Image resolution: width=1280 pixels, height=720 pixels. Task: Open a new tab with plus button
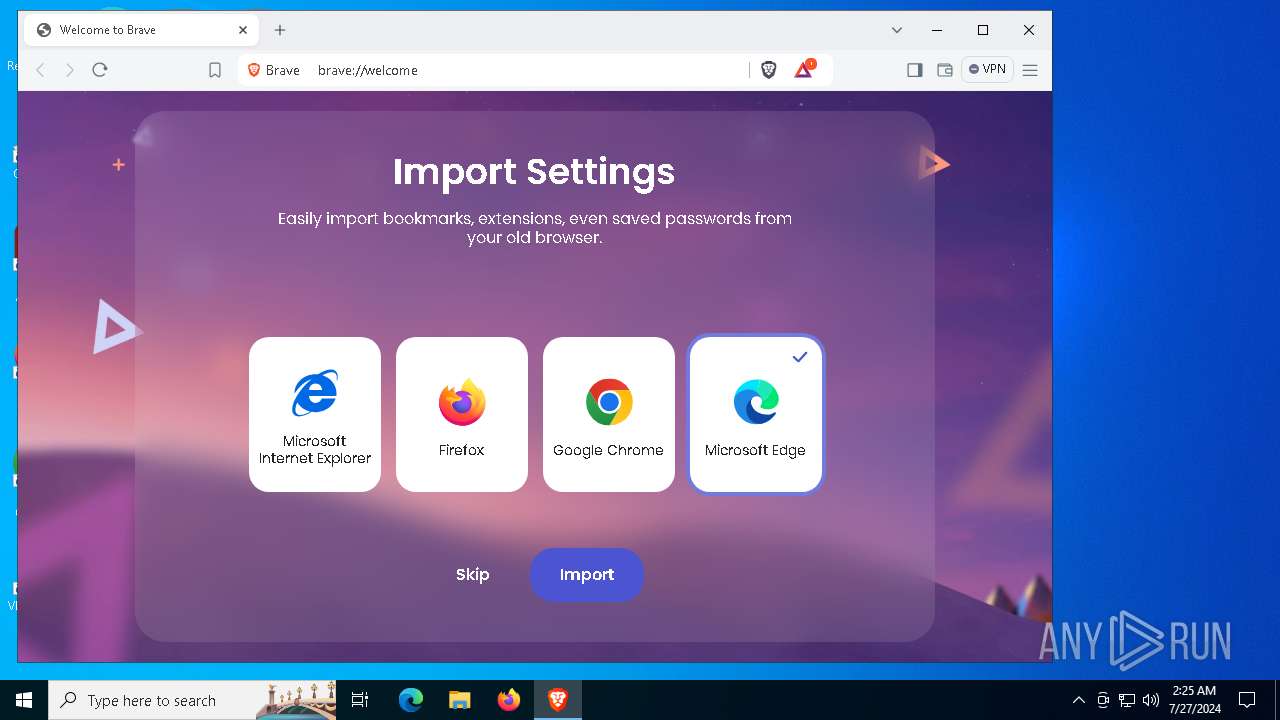(280, 30)
